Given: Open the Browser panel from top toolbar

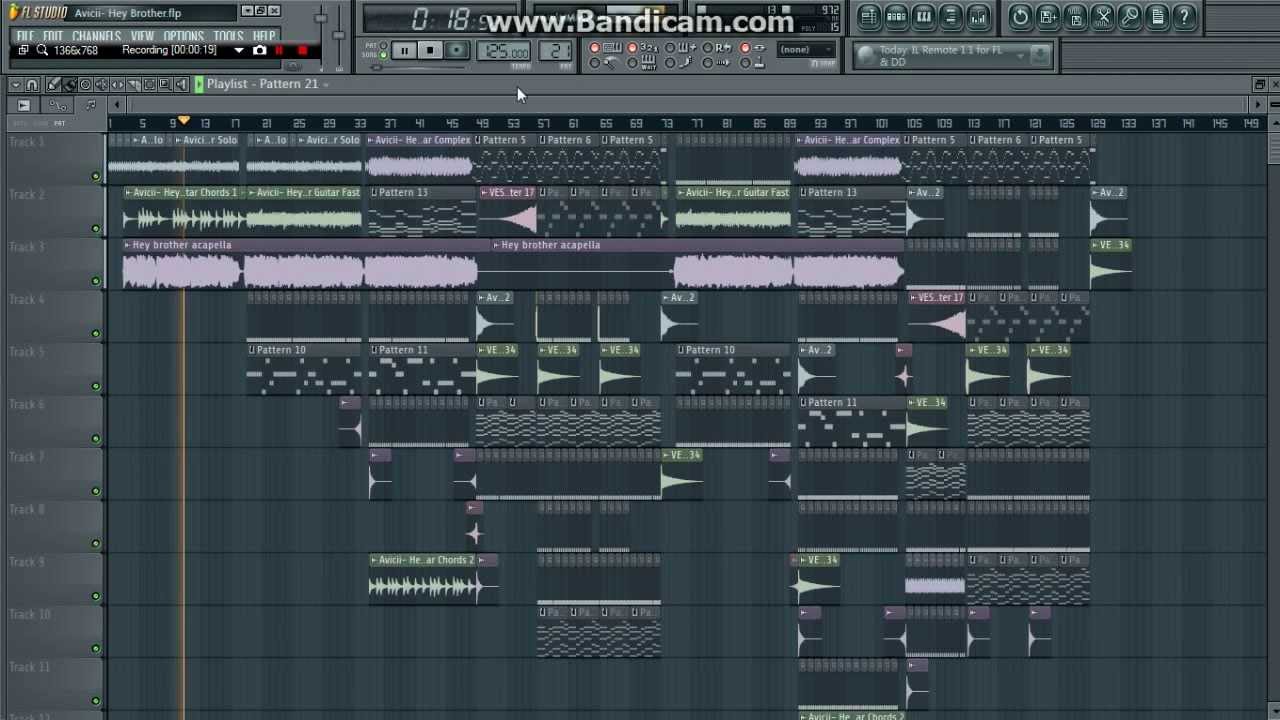Looking at the screenshot, I should click(951, 16).
